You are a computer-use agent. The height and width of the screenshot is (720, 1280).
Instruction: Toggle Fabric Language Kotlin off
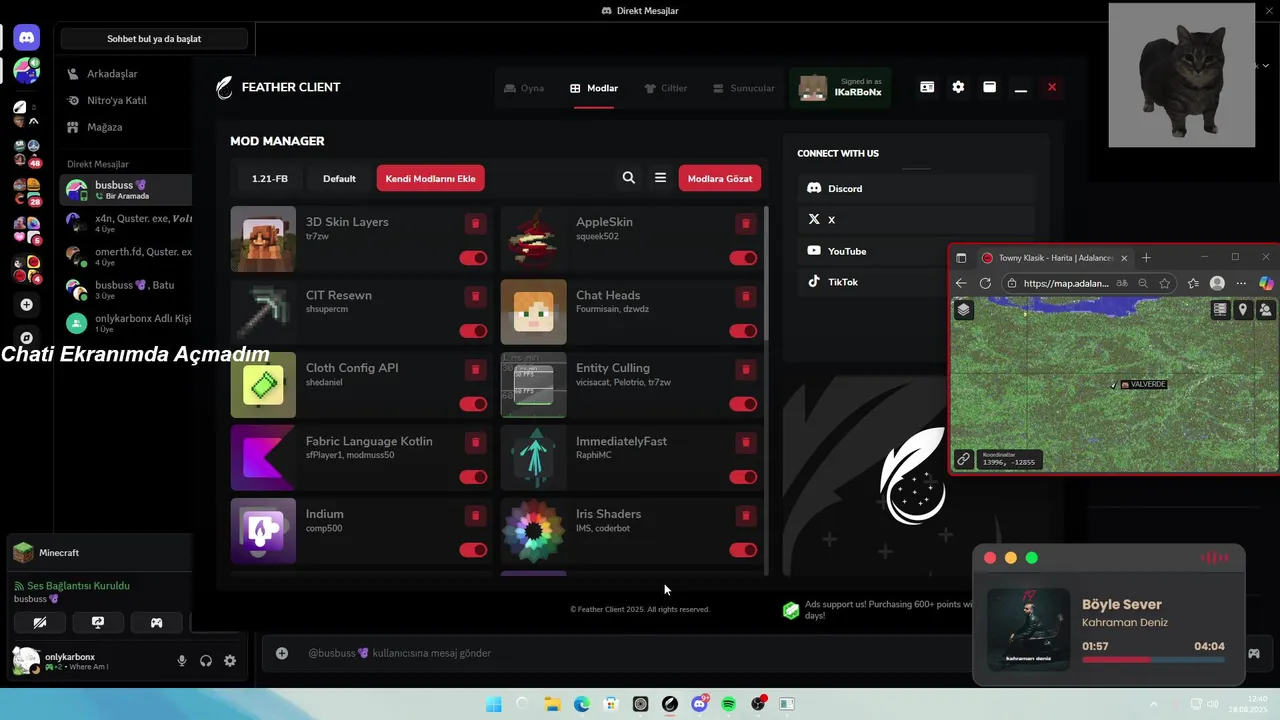[473, 477]
